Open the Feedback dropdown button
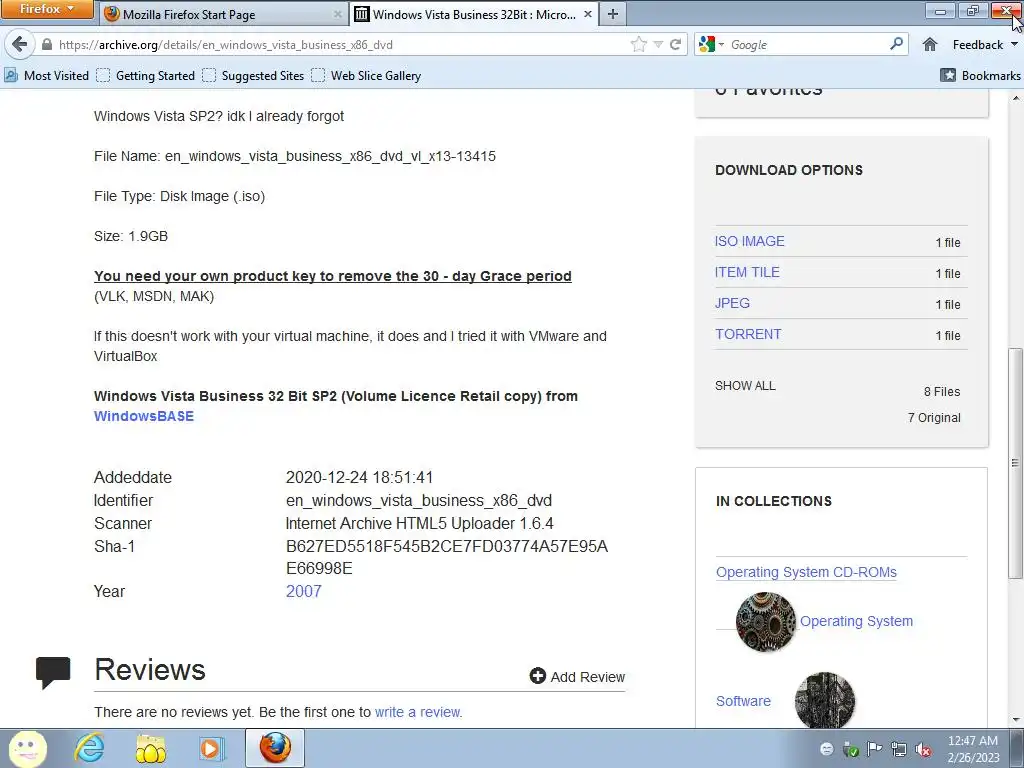The height and width of the screenshot is (768, 1024). (985, 44)
